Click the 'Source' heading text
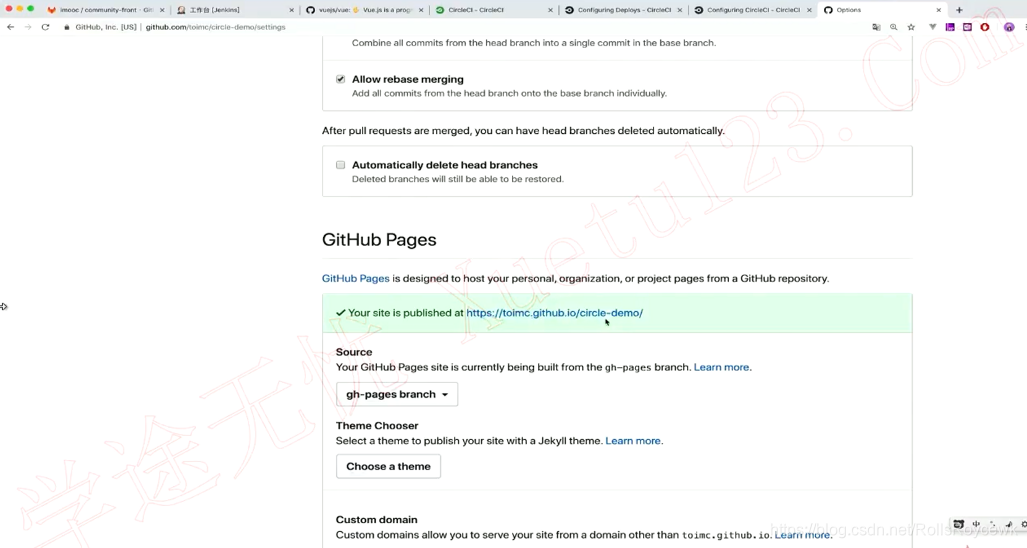 (354, 352)
